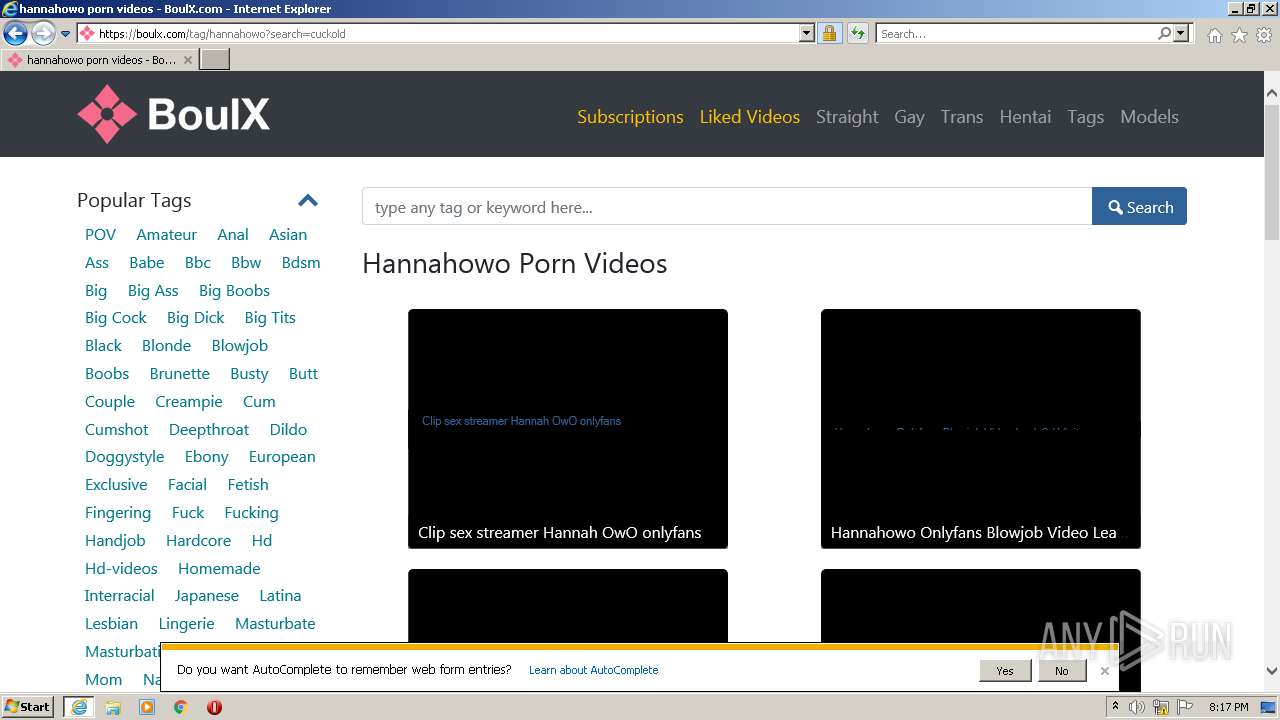Open the Tags menu item
The width and height of the screenshot is (1280, 720).
pos(1085,117)
